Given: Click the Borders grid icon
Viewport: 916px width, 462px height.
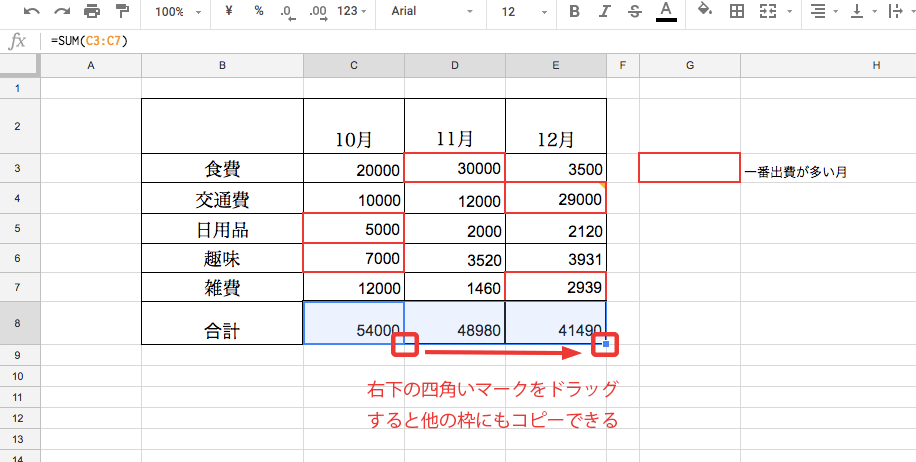Looking at the screenshot, I should pyautogui.click(x=737, y=12).
